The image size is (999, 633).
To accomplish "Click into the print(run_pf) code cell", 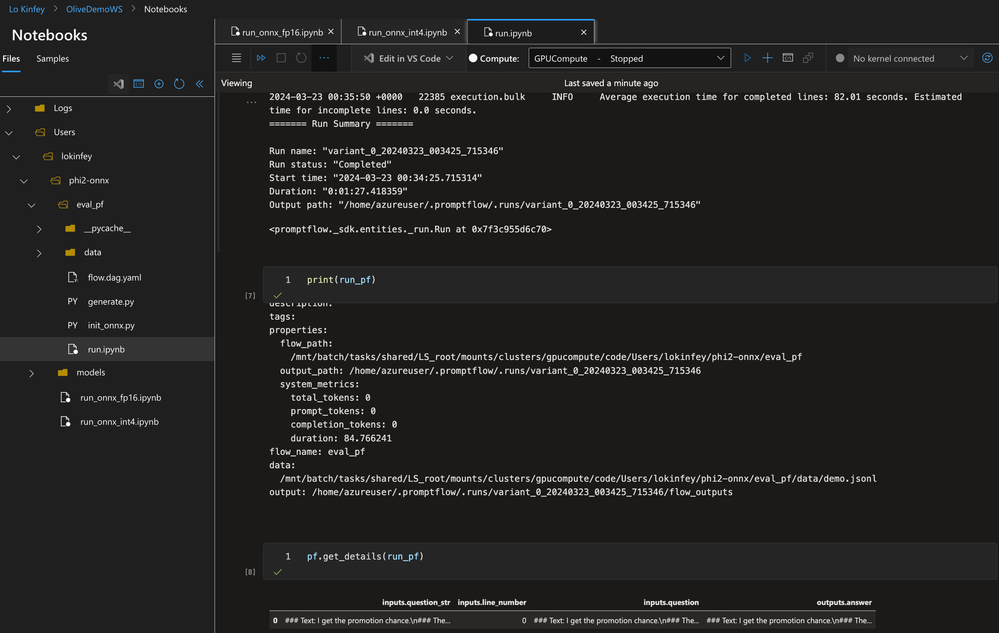I will (629, 284).
